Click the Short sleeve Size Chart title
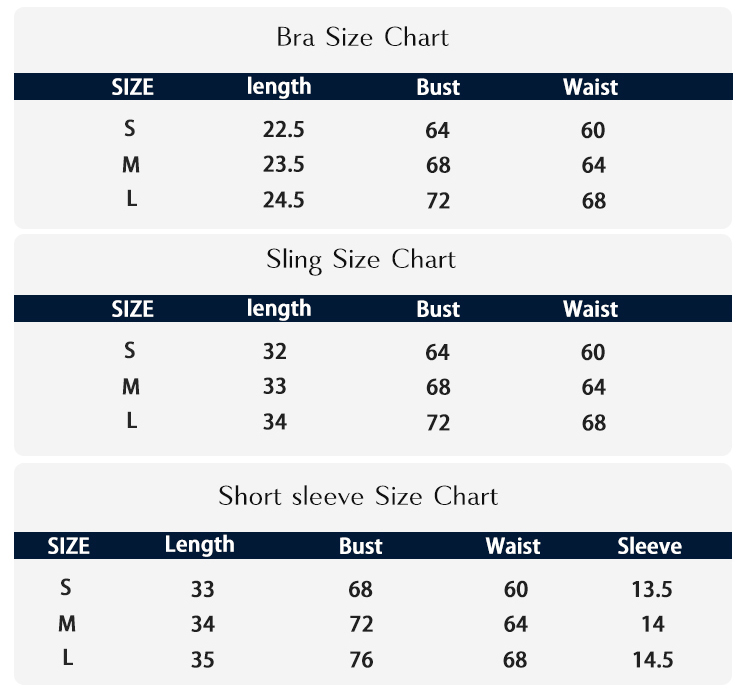 (x=358, y=496)
